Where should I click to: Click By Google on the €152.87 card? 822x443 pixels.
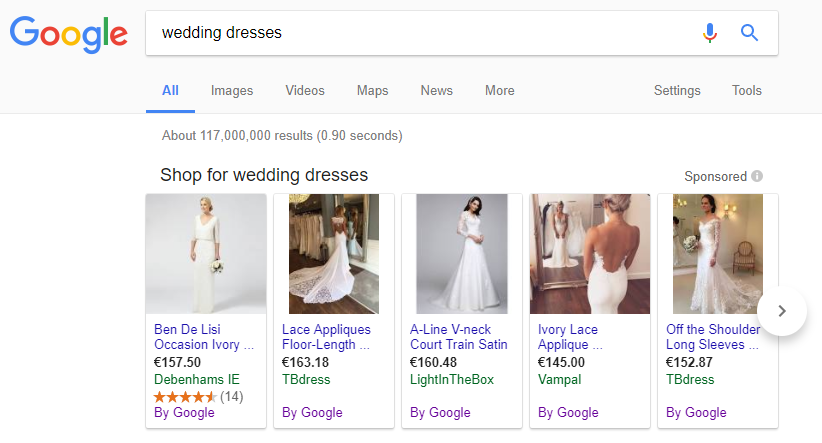(x=696, y=413)
